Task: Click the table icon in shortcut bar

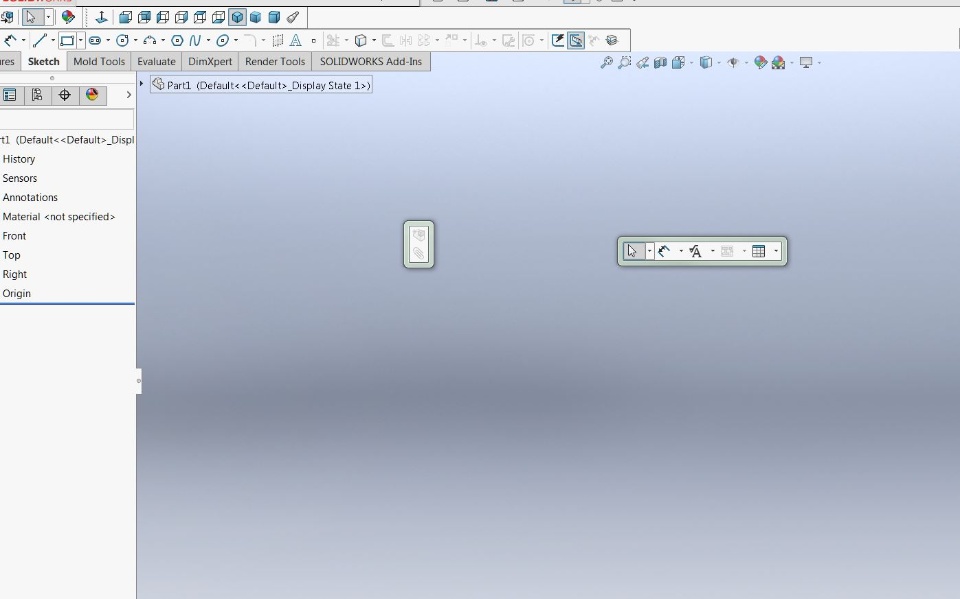Action: point(758,251)
